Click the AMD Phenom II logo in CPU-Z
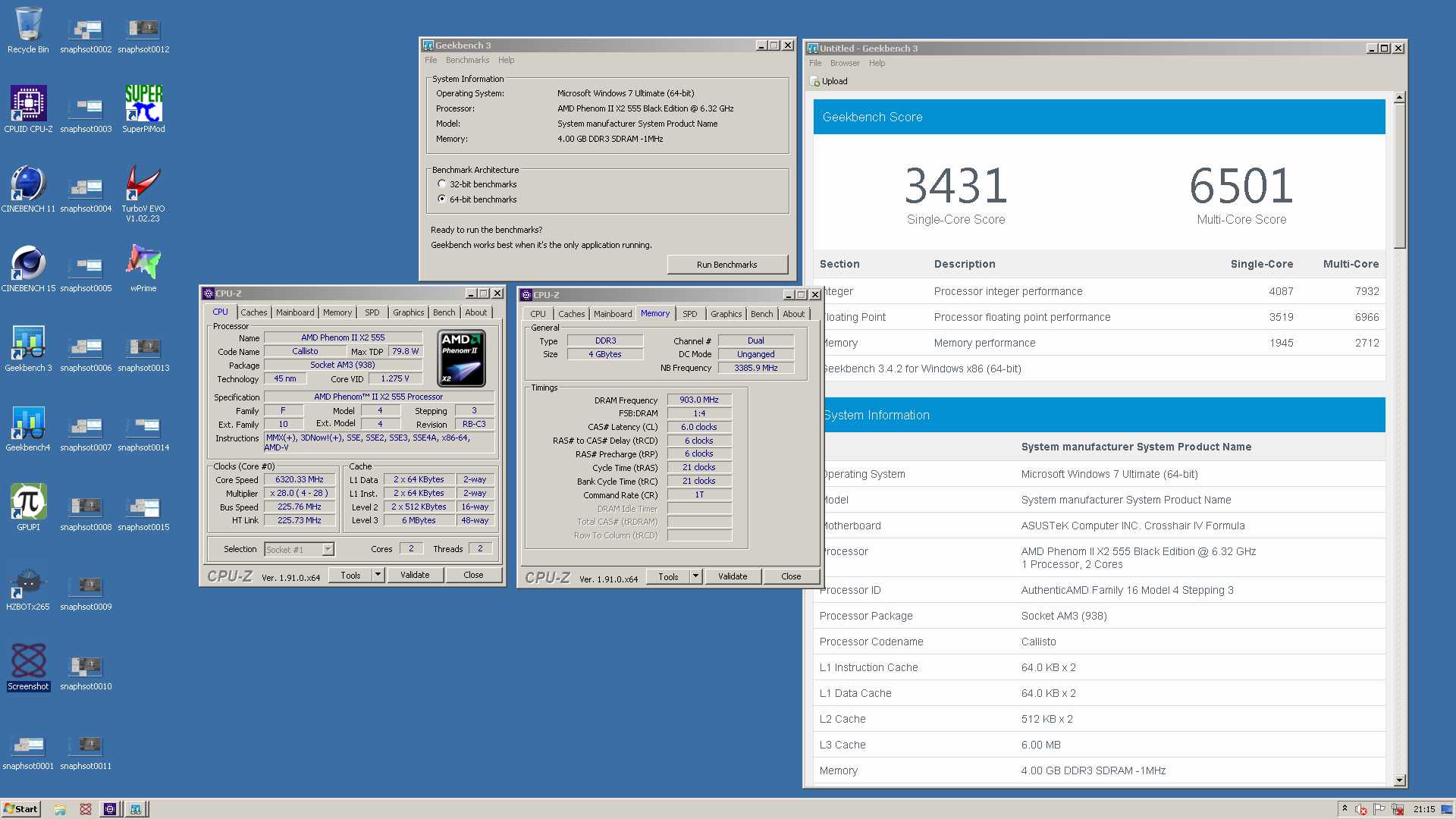 pyautogui.click(x=461, y=358)
